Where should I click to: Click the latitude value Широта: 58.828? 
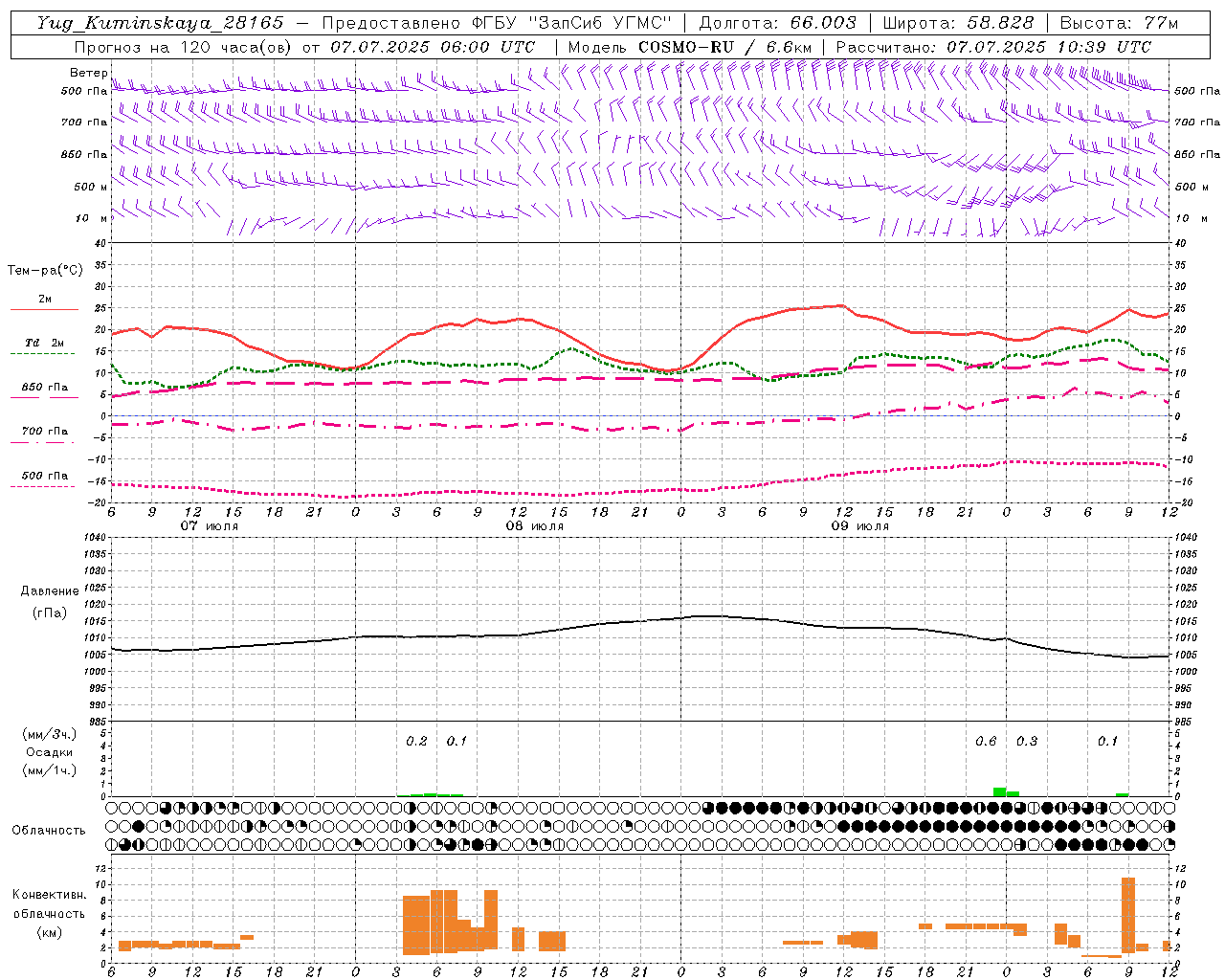pos(958,23)
